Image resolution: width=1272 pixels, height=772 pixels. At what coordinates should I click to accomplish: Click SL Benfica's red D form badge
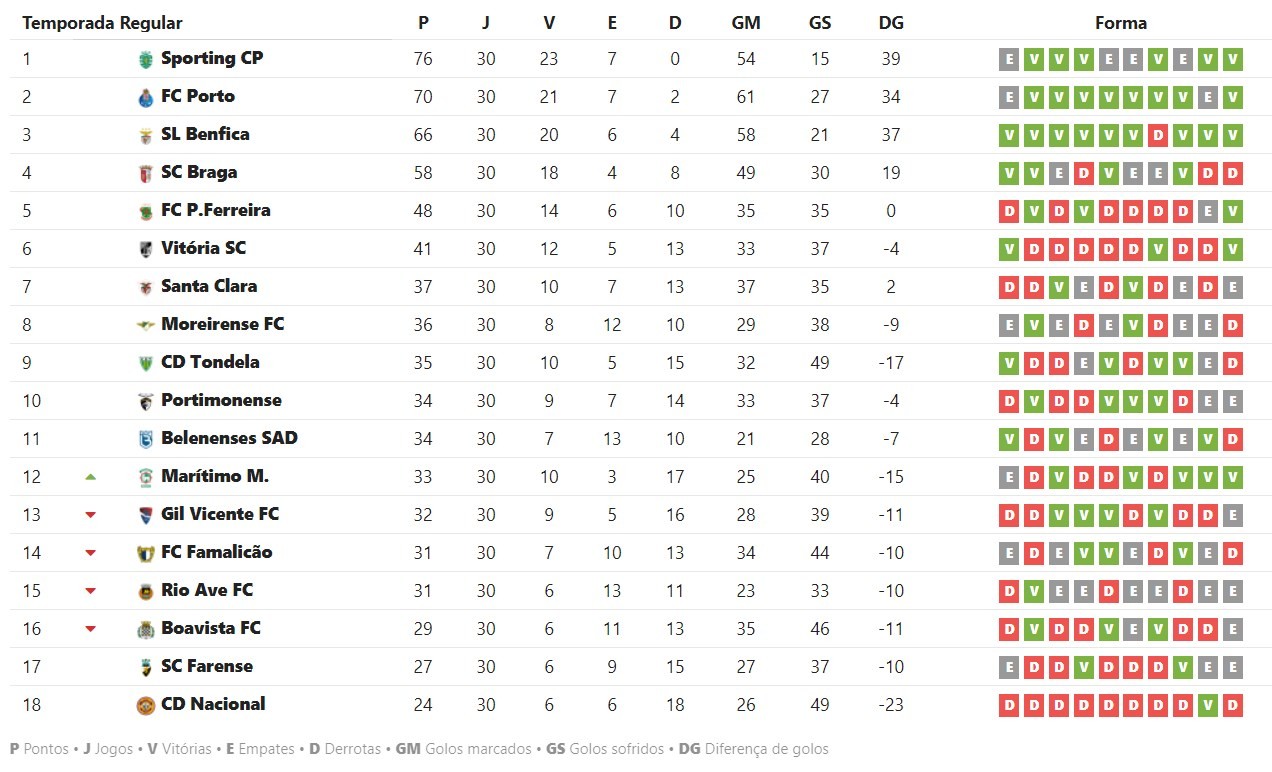click(1158, 135)
